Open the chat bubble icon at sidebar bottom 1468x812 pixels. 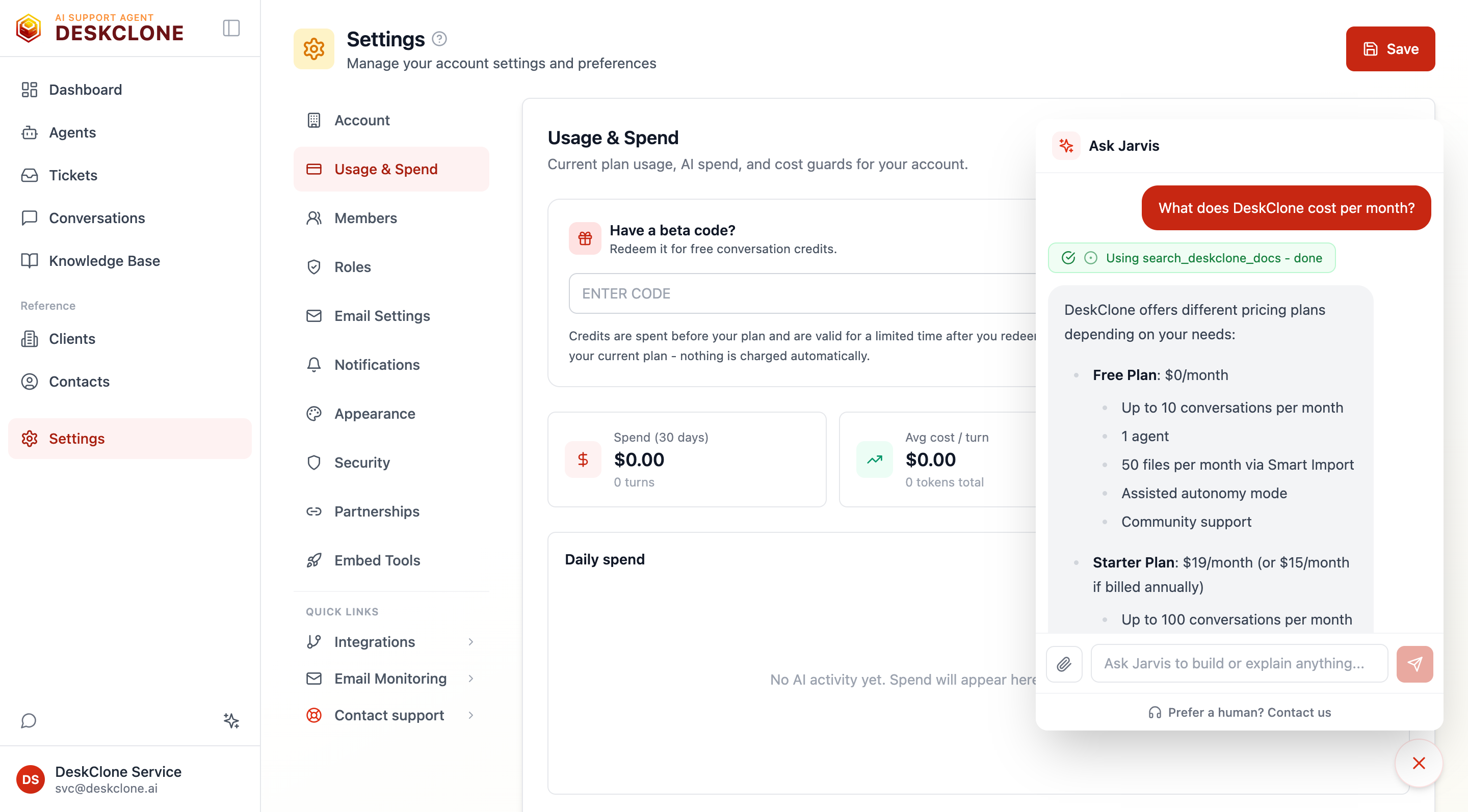[x=29, y=721]
